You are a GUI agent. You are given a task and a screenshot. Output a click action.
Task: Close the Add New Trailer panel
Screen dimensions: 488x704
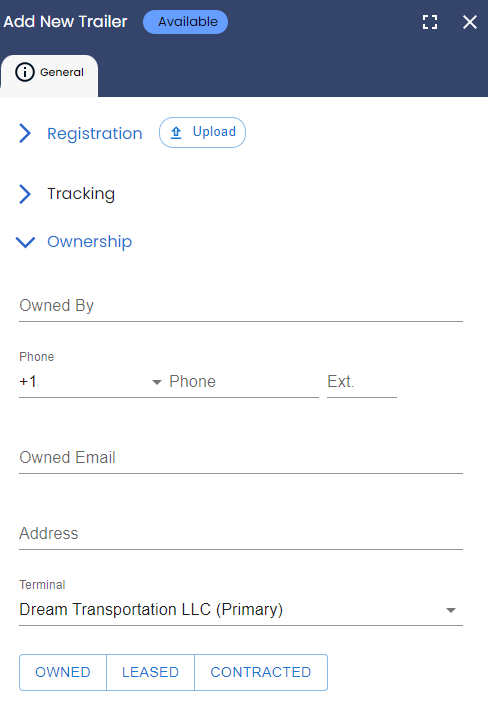pyautogui.click(x=470, y=22)
